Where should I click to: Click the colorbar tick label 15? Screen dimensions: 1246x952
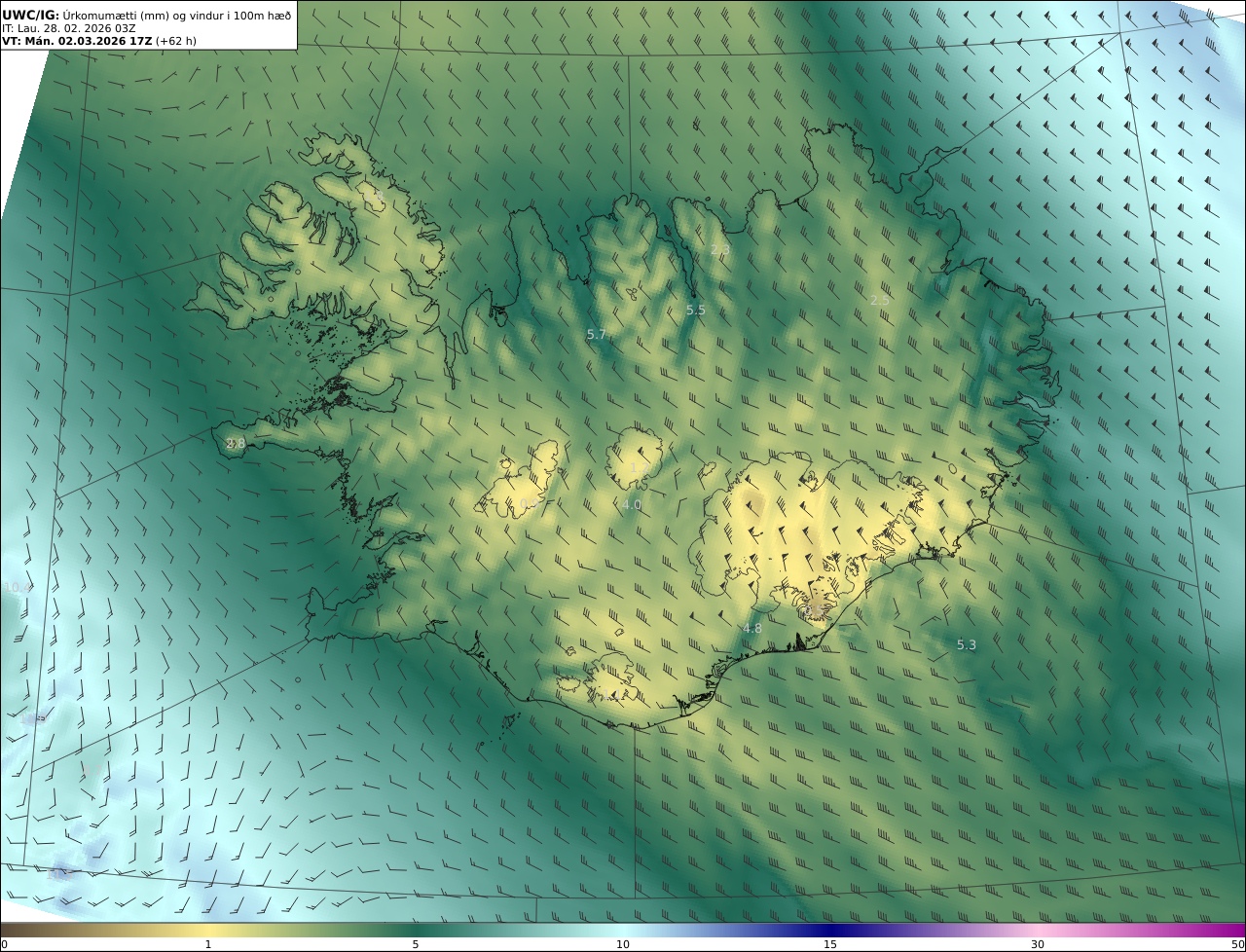click(x=830, y=944)
